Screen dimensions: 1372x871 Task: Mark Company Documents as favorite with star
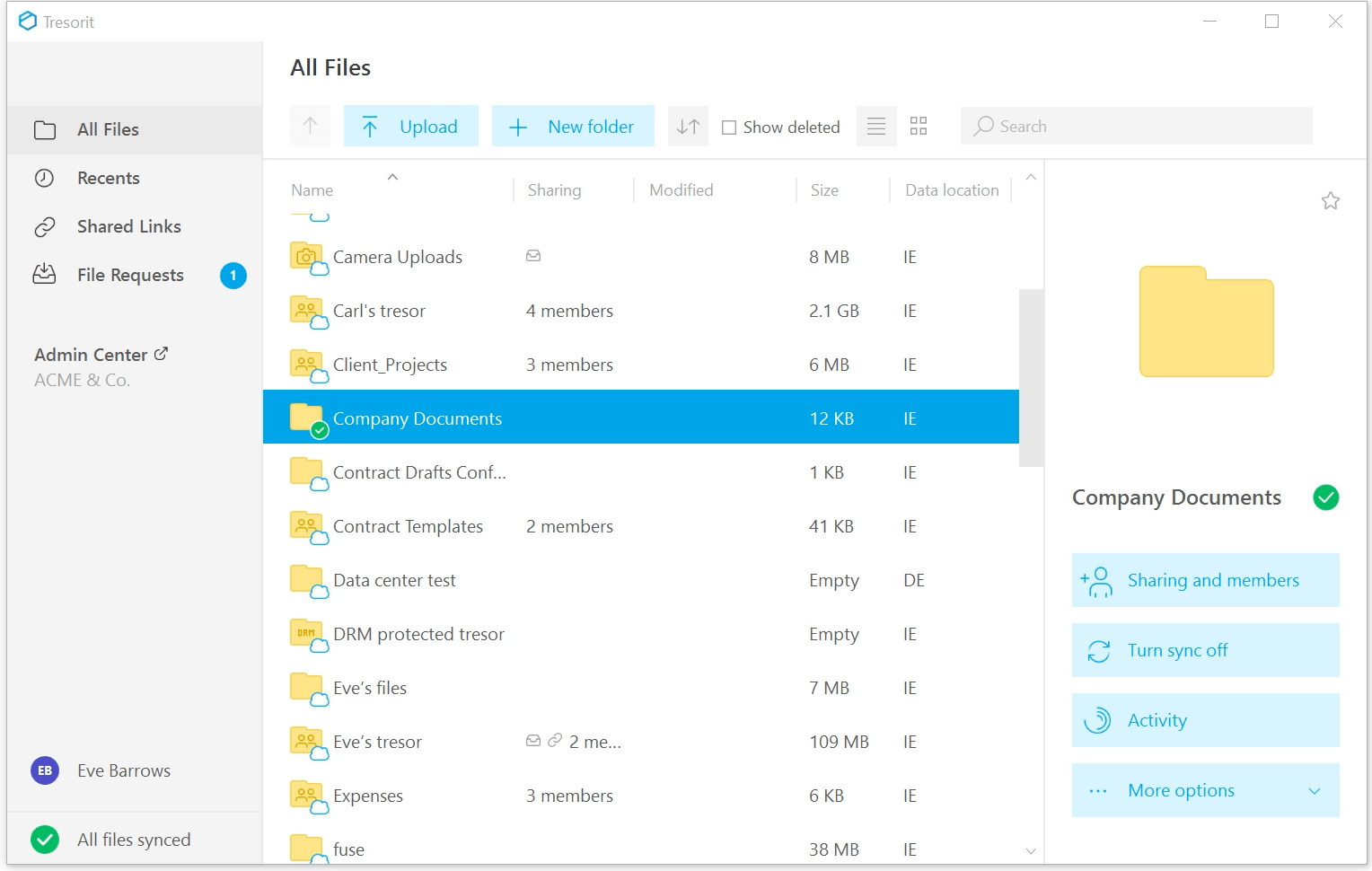click(1331, 200)
